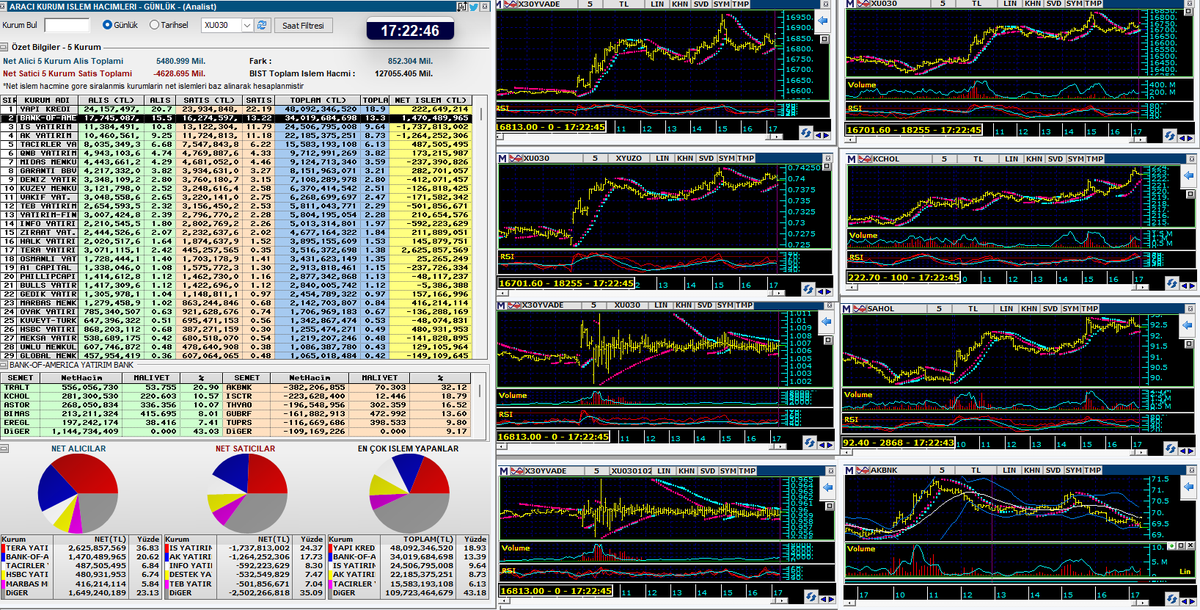Click the blue arrow on the SAHOL chart
Screen dimensions: 1200x610
click(x=1187, y=325)
